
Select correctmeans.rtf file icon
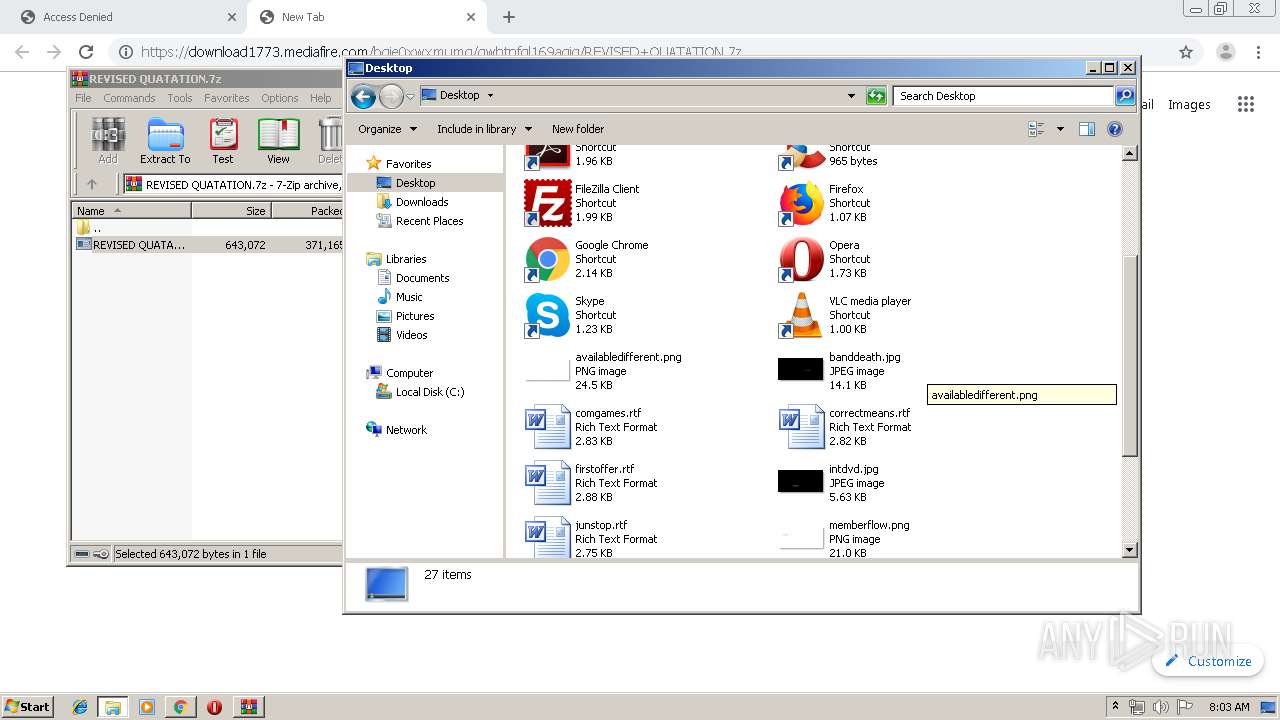(801, 427)
